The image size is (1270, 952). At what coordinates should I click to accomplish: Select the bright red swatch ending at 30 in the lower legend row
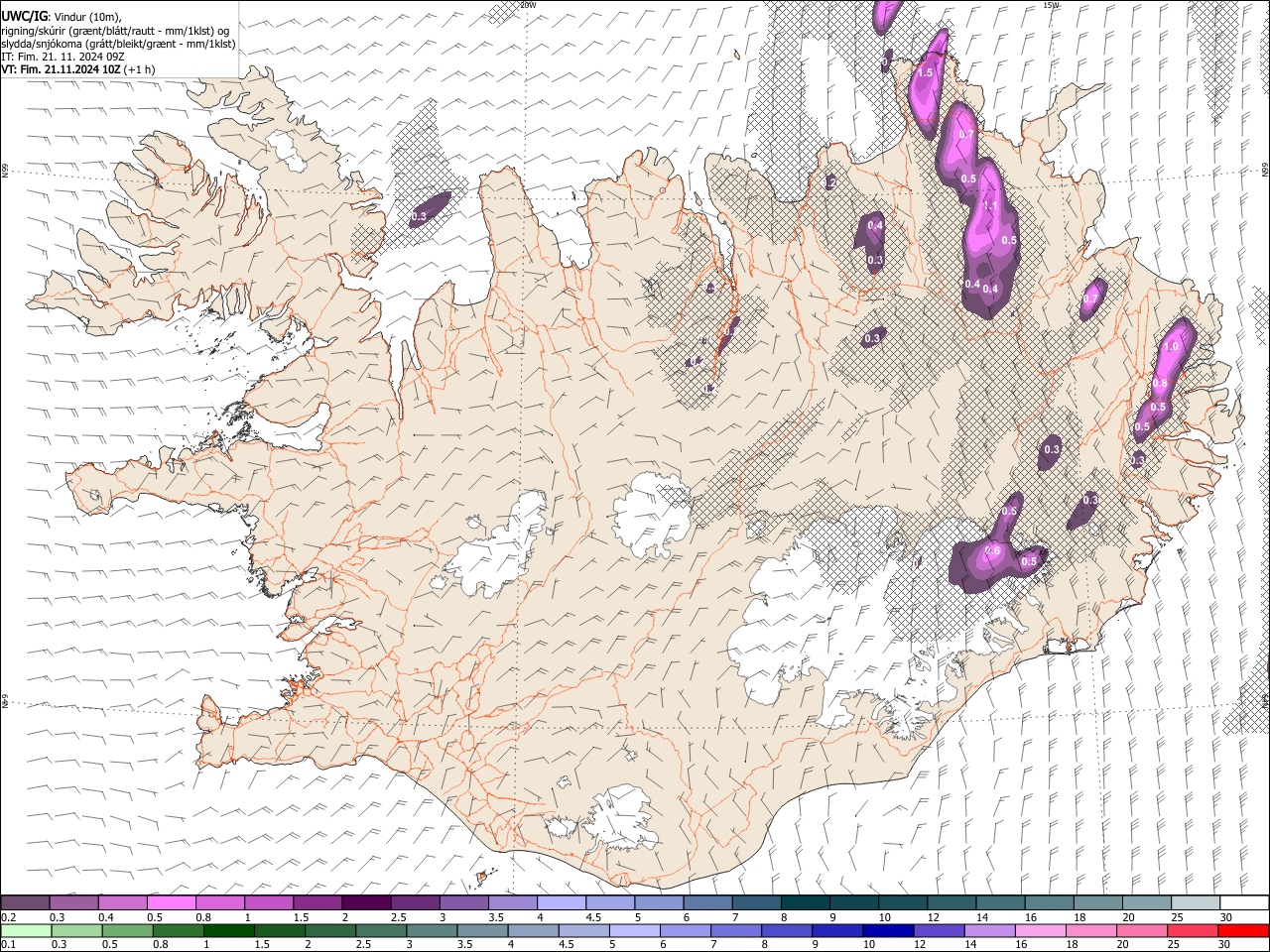tap(1243, 930)
